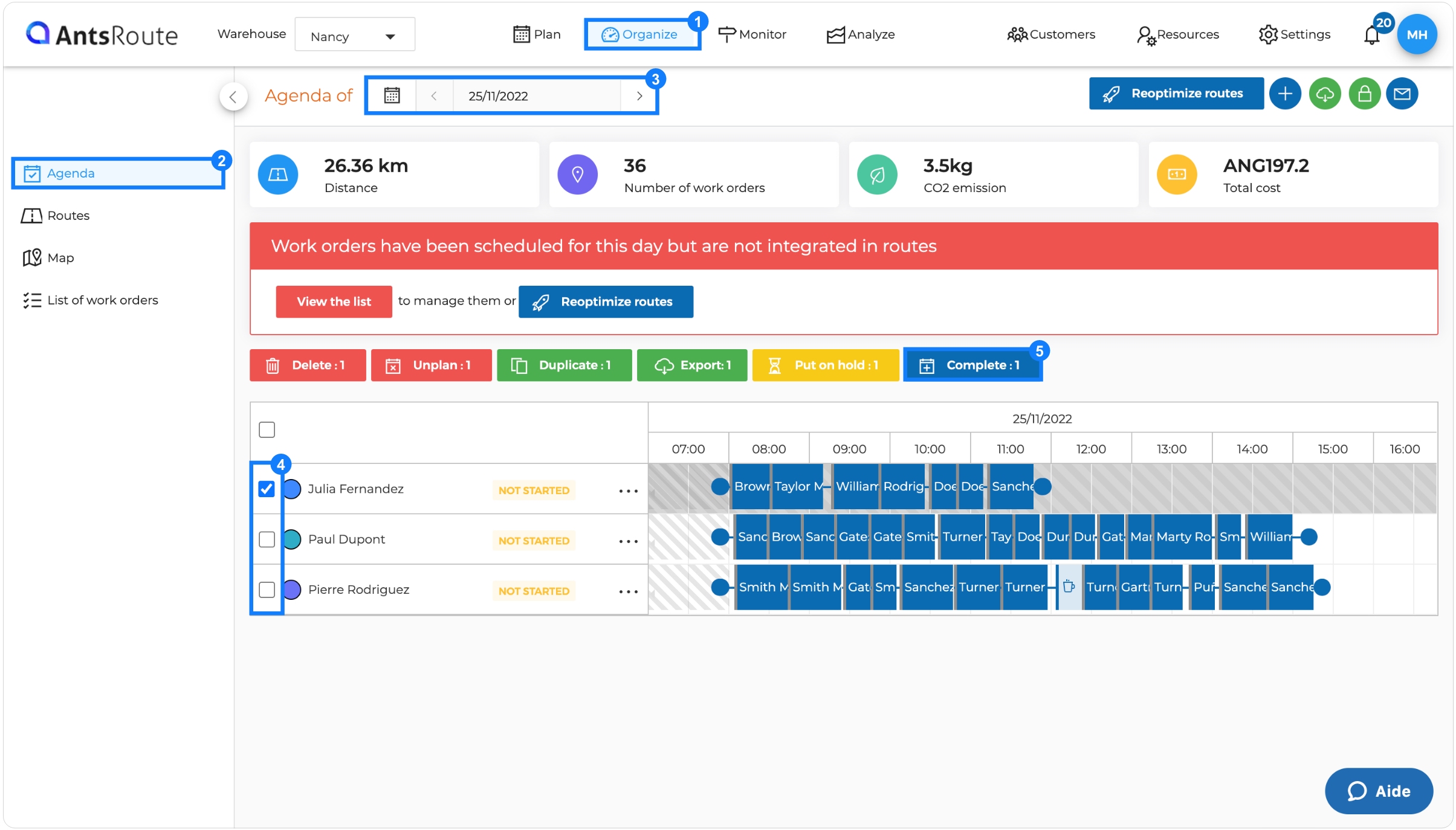Open Paul Dupont's three-dot menu
Viewport: 1456px width, 830px height.
tap(629, 541)
